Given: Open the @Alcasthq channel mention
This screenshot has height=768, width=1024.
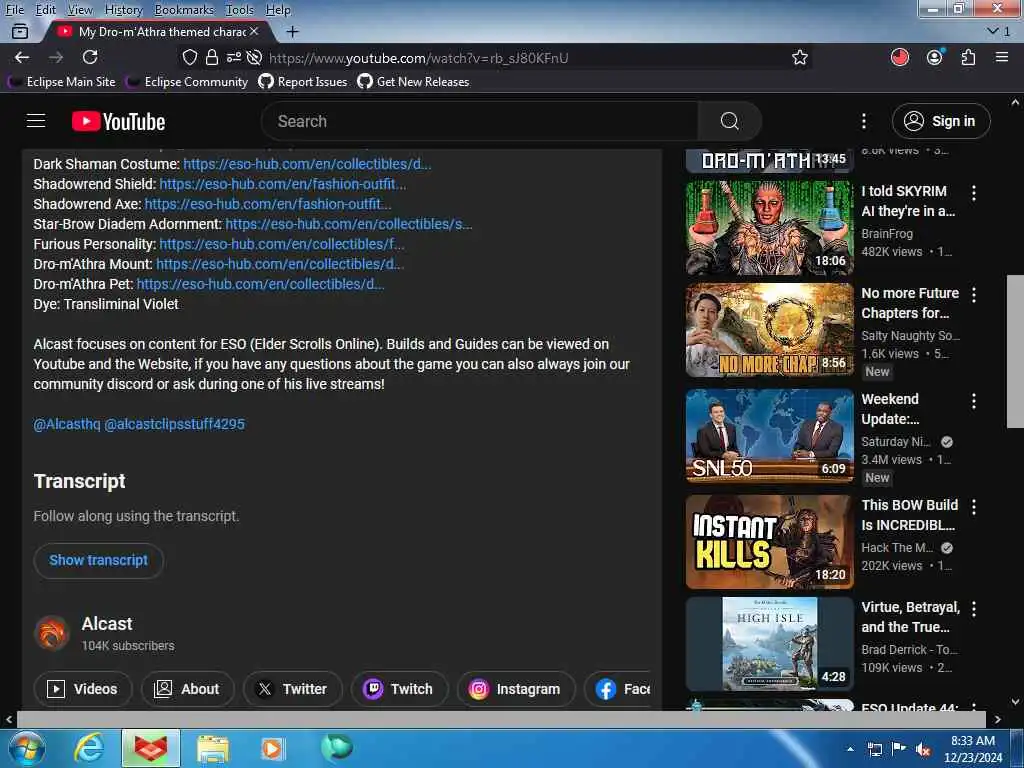Looking at the screenshot, I should click(67, 424).
